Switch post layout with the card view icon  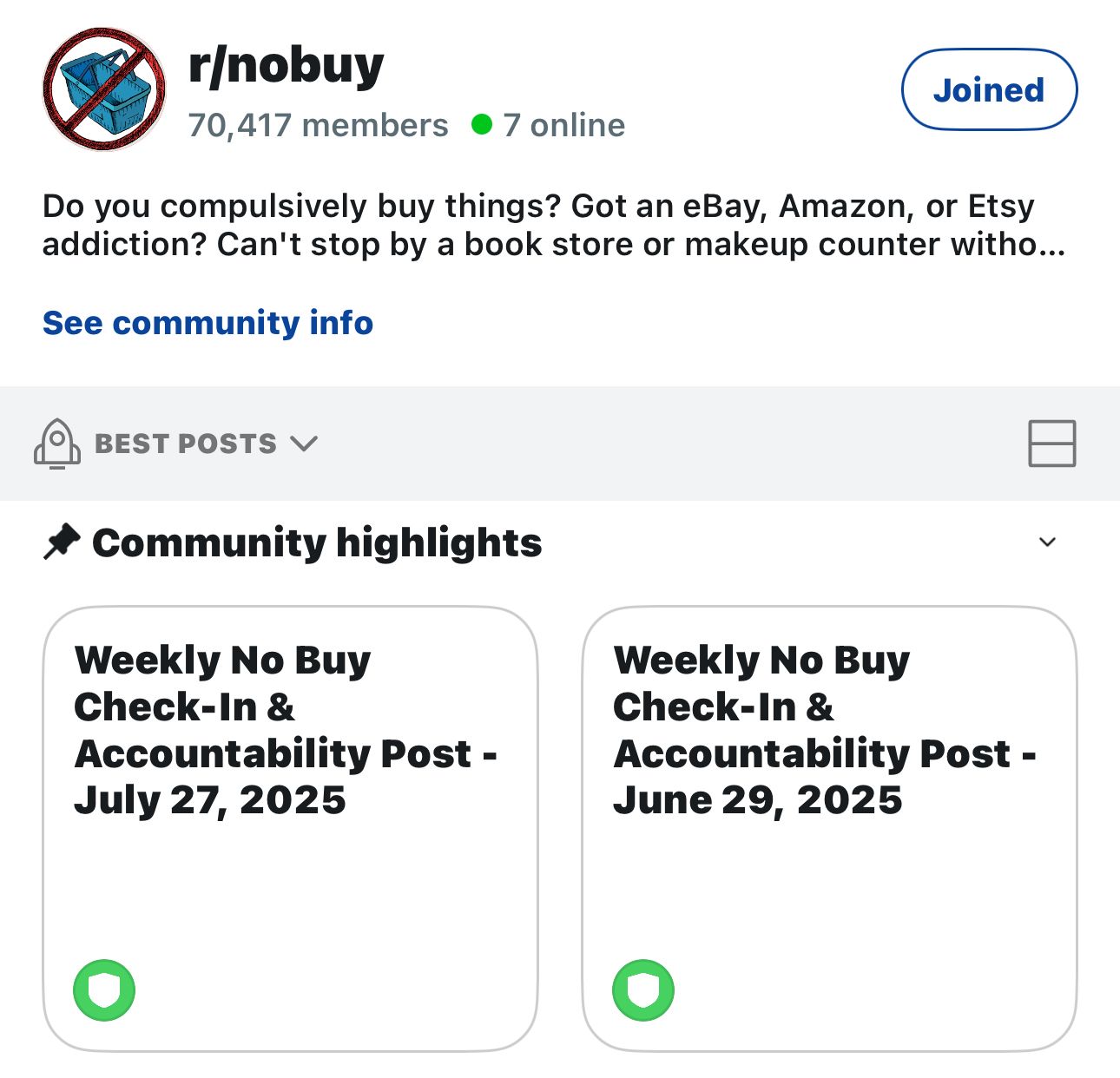(1052, 444)
